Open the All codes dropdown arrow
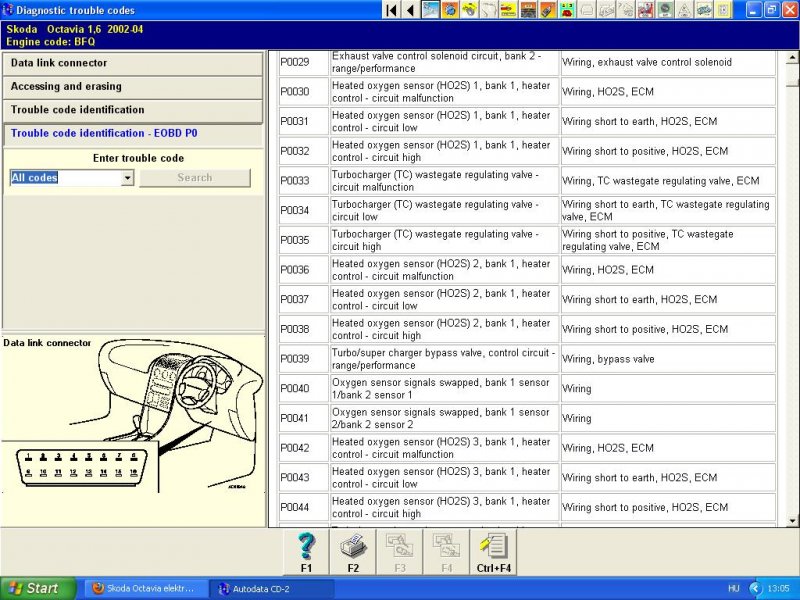The image size is (800, 600). click(128, 178)
